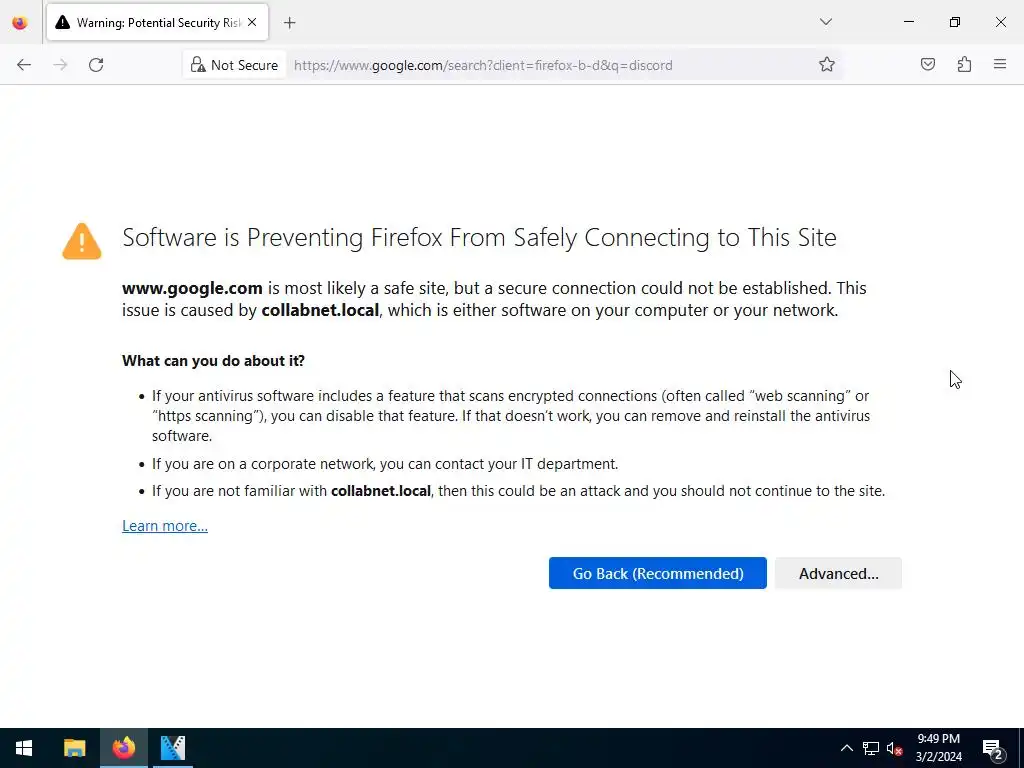Open a new tab with plus button
This screenshot has height=768, width=1024.
(x=289, y=22)
